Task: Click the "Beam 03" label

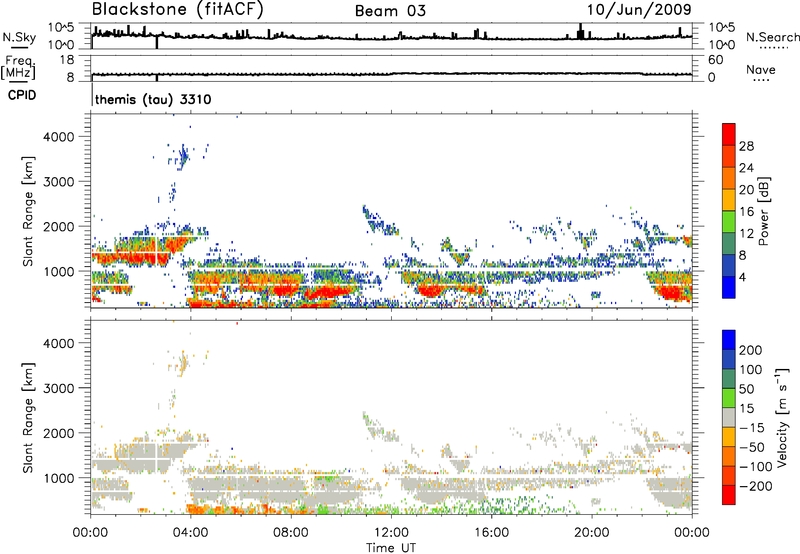Action: tap(390, 11)
